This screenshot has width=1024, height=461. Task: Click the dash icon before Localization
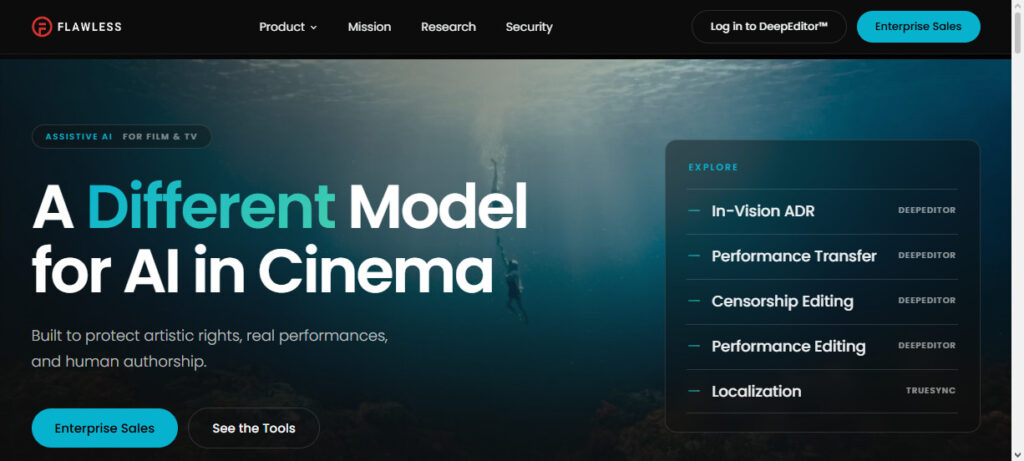[694, 391]
